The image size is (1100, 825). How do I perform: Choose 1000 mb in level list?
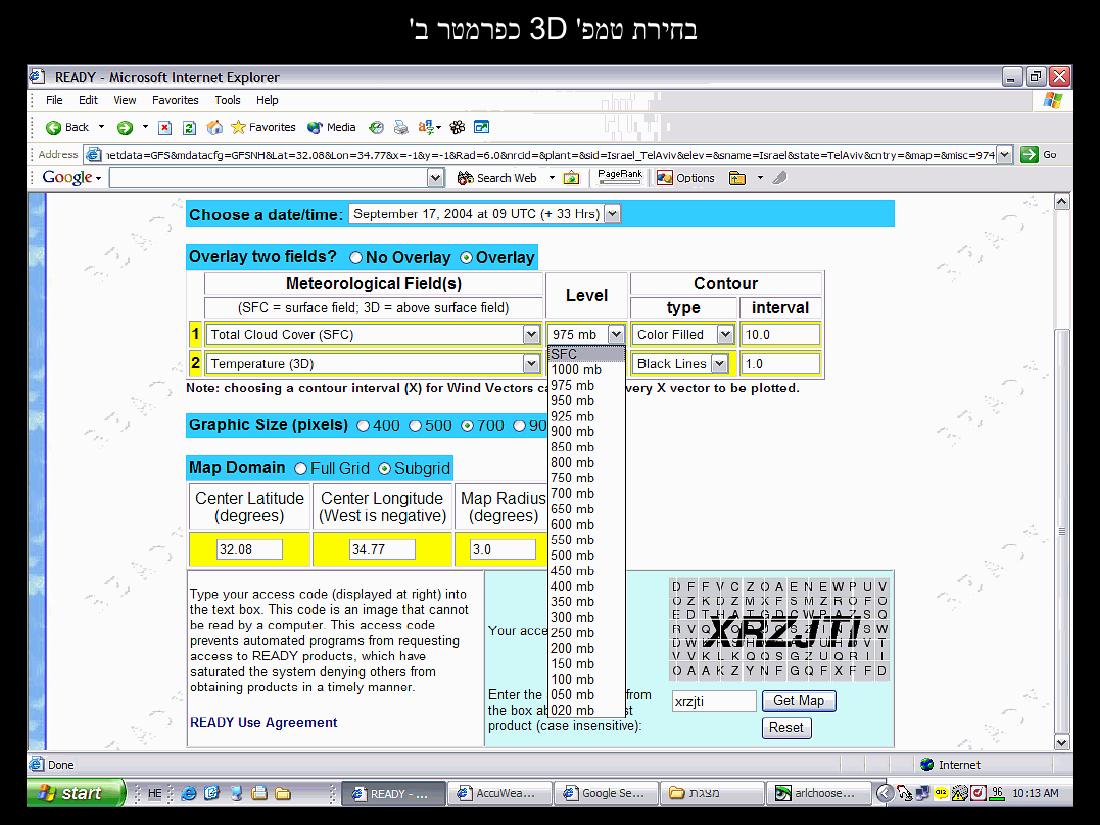point(586,370)
